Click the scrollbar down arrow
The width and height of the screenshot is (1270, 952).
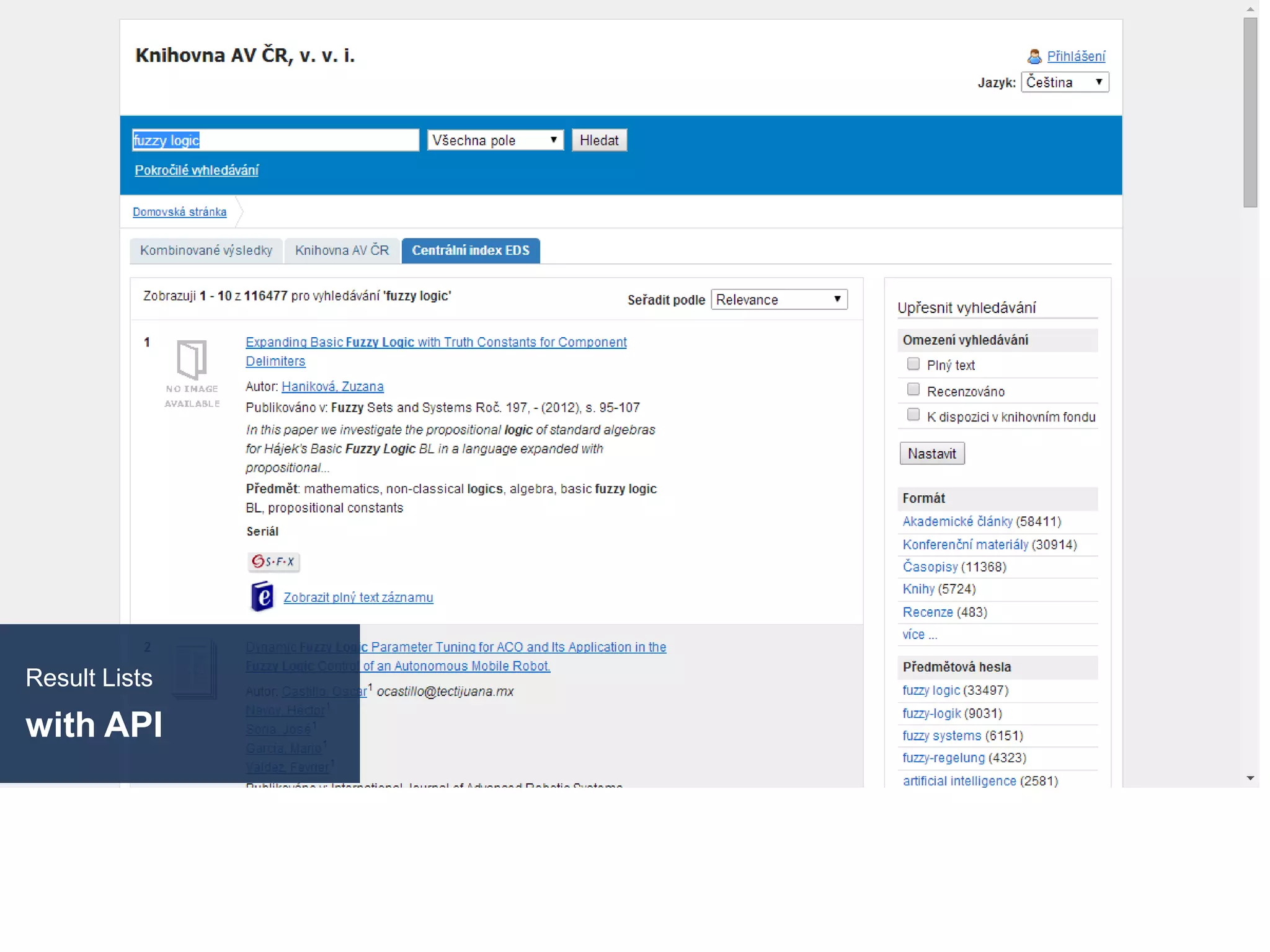point(1250,778)
